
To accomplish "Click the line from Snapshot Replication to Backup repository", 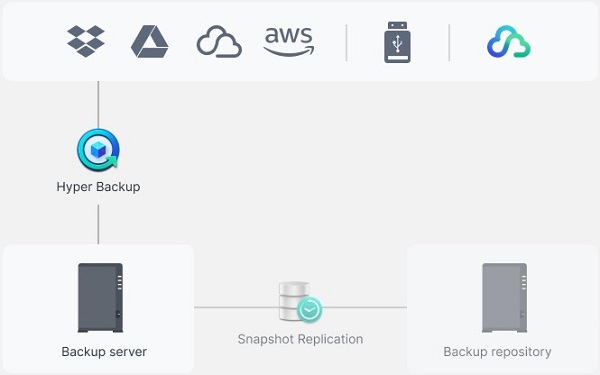I will tap(365, 307).
